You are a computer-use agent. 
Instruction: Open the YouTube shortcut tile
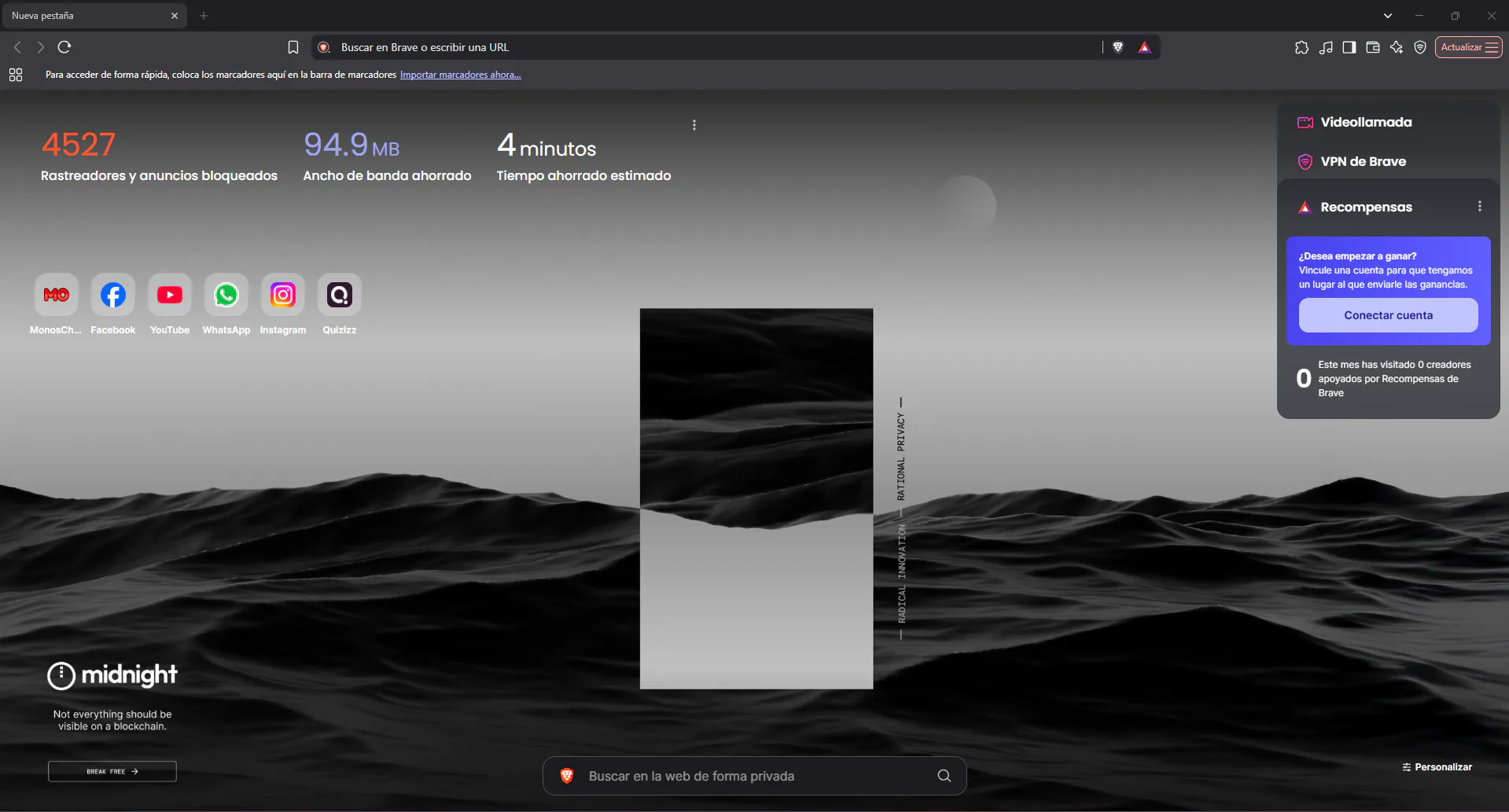(x=170, y=296)
